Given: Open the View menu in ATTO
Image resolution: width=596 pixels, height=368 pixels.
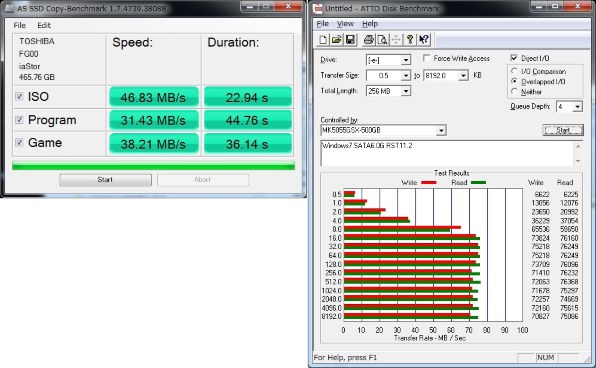Looking at the screenshot, I should [x=345, y=24].
